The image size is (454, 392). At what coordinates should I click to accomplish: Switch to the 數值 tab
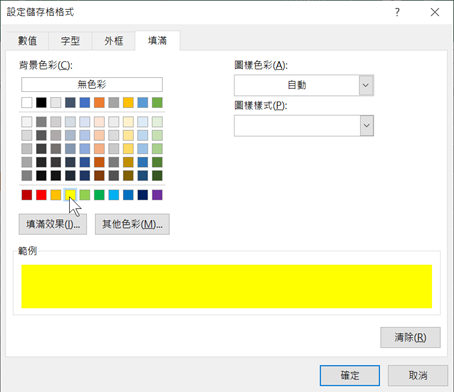tap(27, 41)
